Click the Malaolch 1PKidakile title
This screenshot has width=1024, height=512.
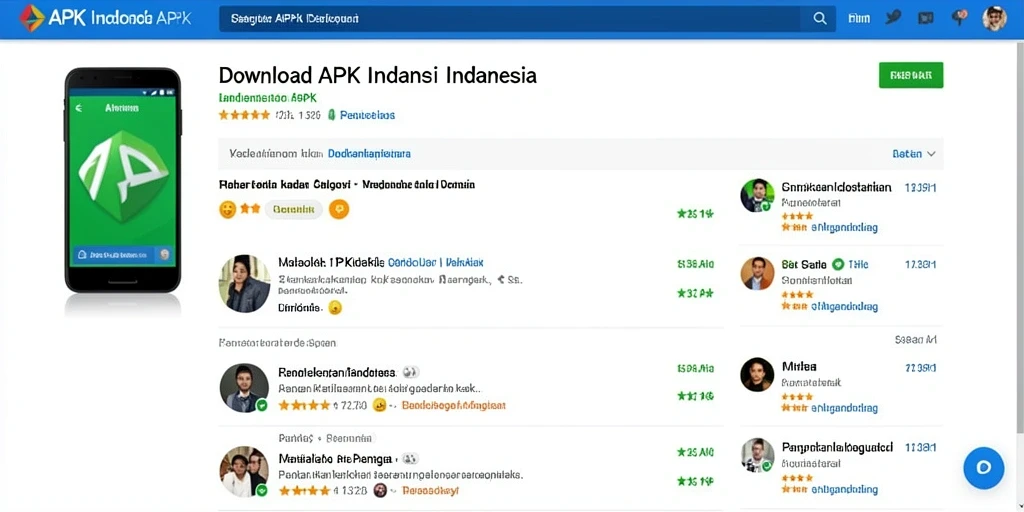click(331, 263)
